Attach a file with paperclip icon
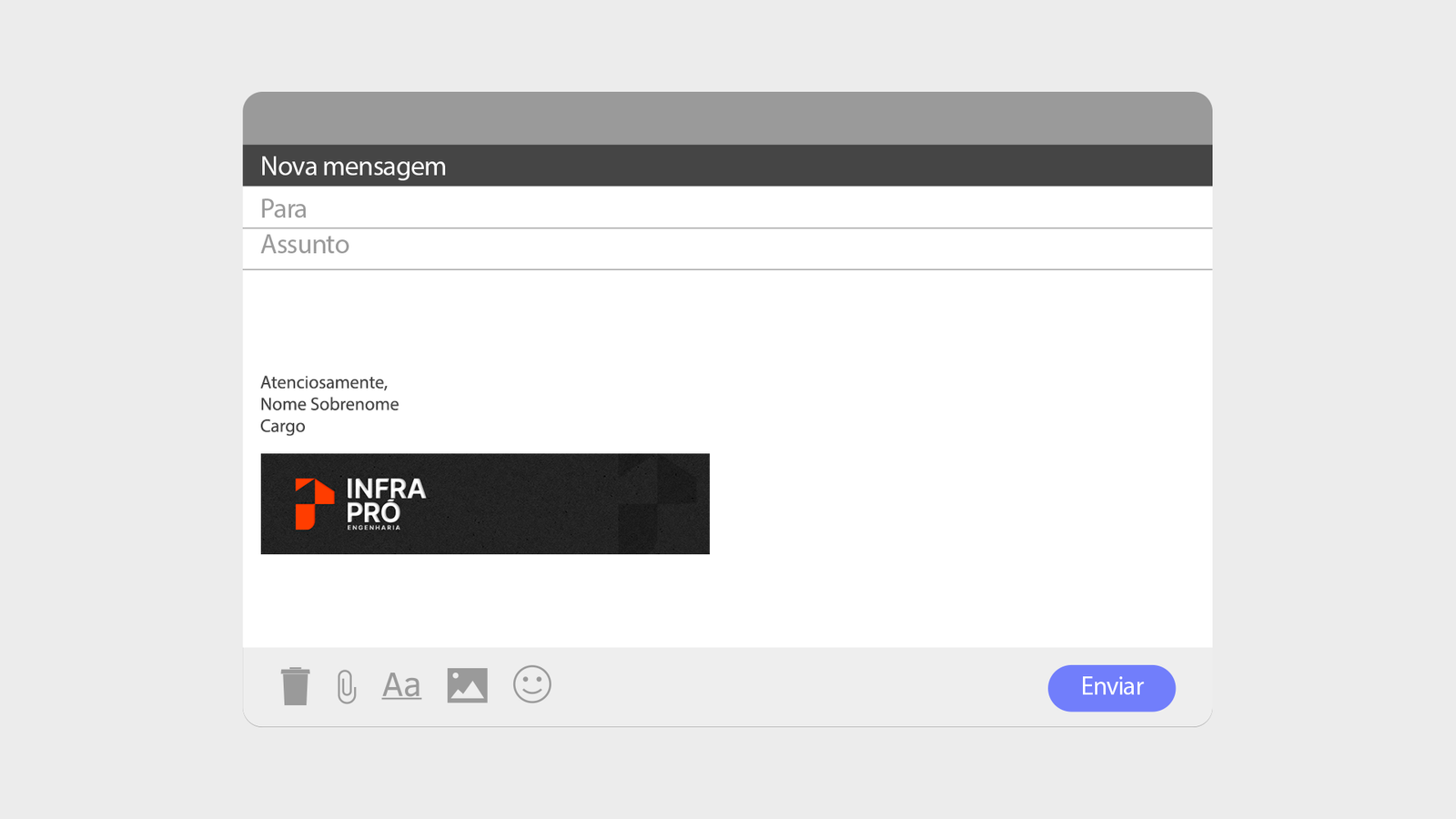1456x819 pixels. point(347,687)
